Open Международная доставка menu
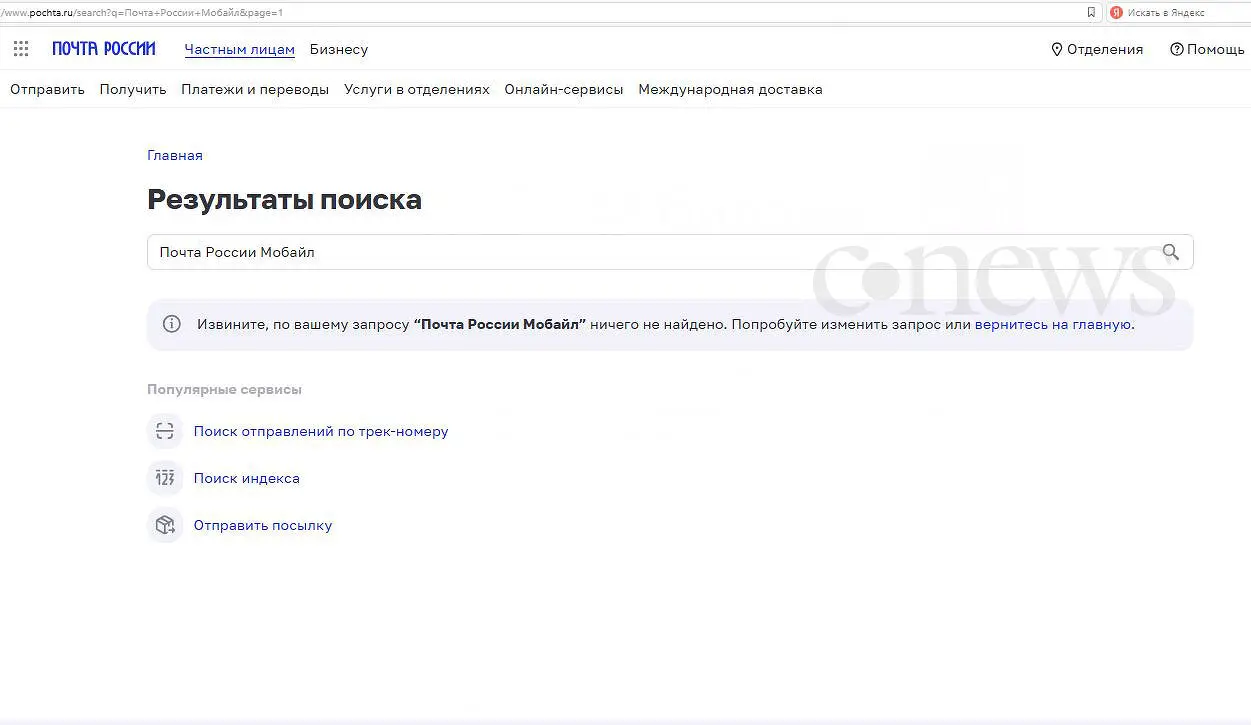Screen dimensions: 1251x725 [x=730, y=89]
